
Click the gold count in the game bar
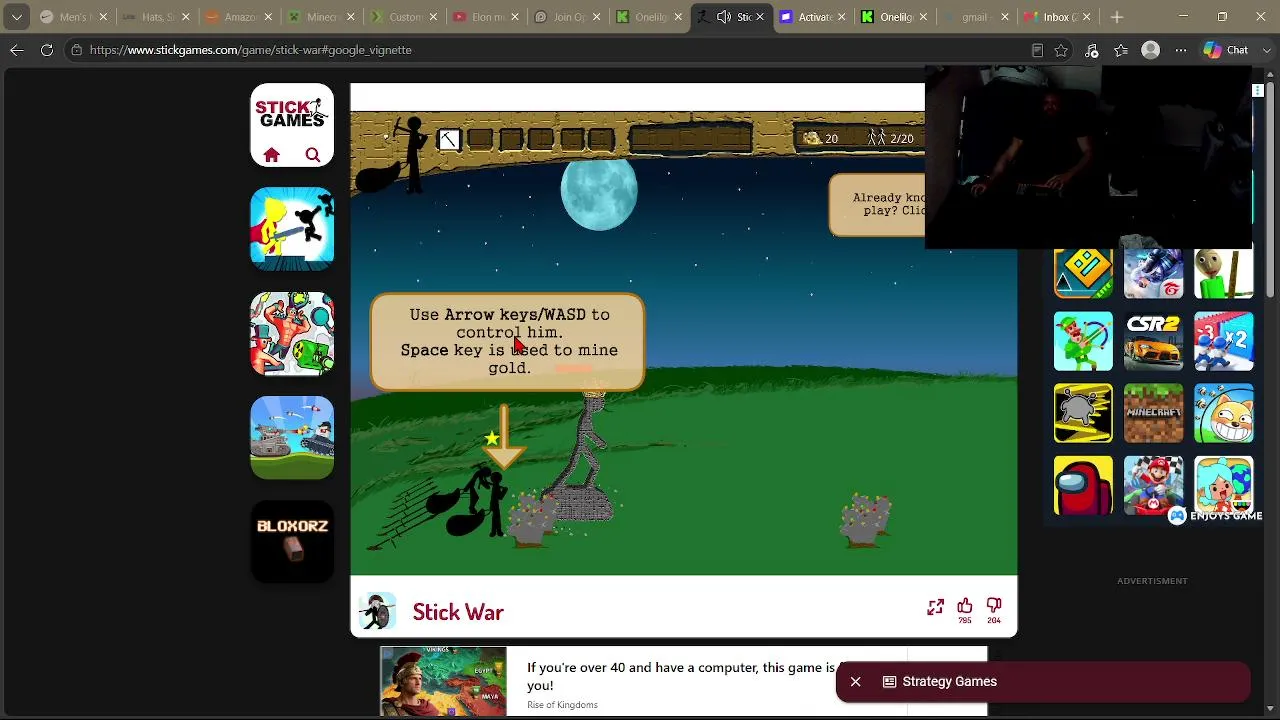[821, 138]
